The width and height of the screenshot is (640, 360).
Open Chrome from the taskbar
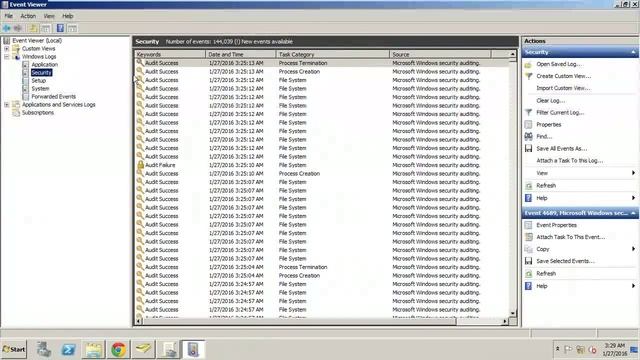[x=118, y=349]
